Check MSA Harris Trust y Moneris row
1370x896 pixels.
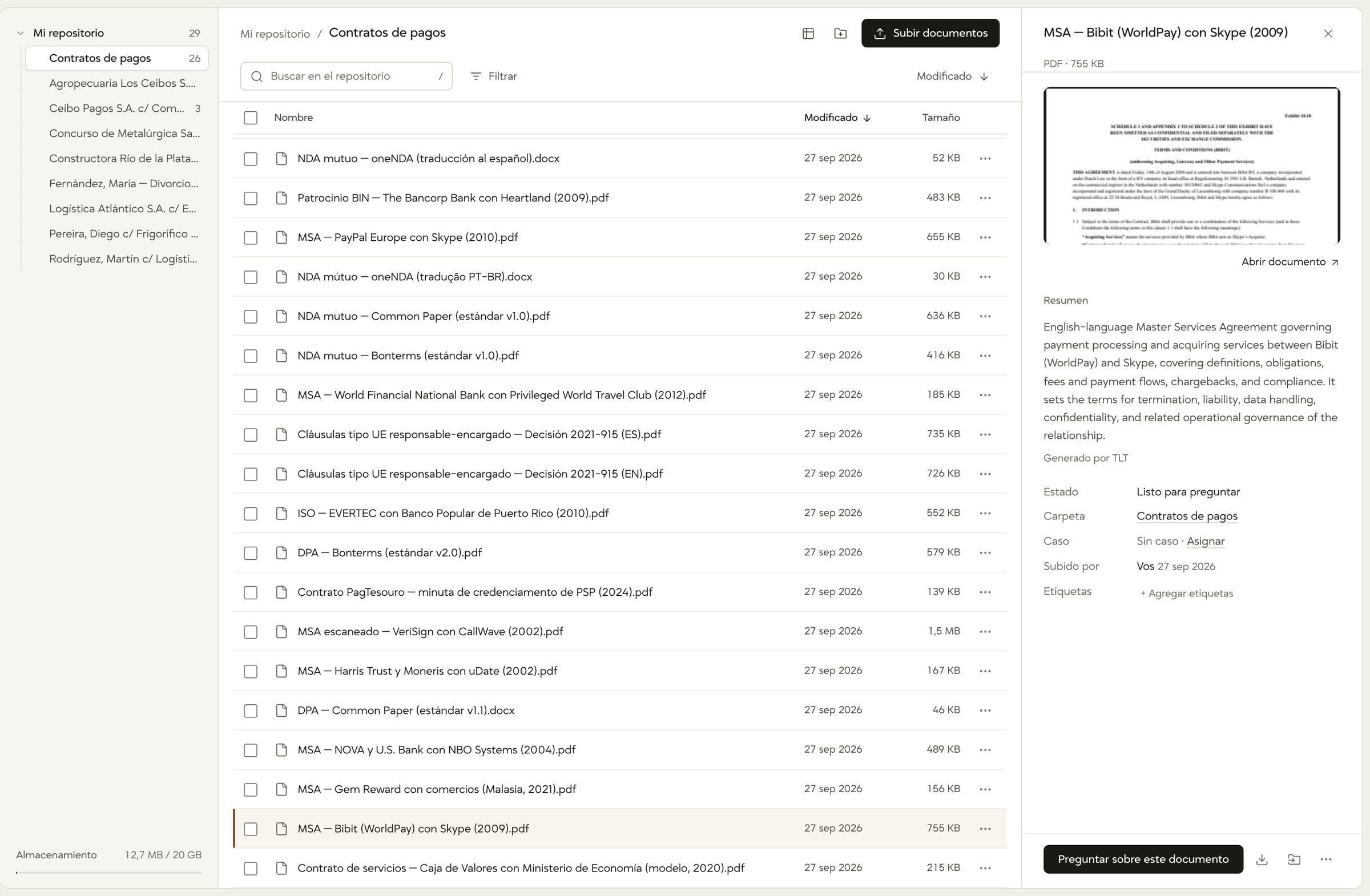coord(251,671)
